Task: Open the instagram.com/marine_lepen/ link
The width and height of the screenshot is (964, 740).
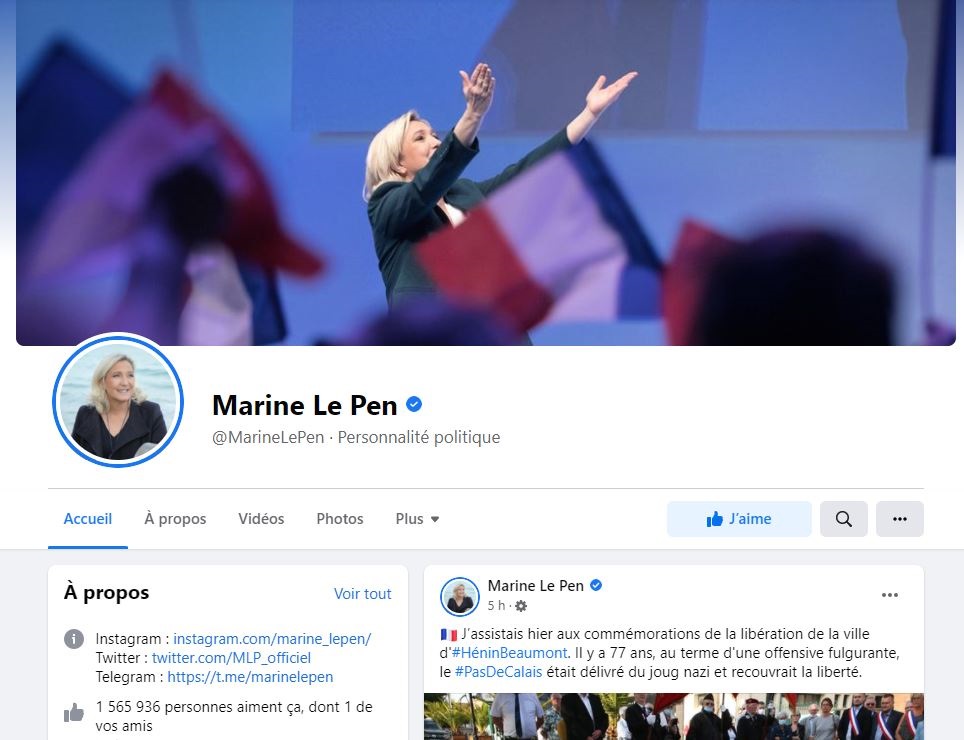Action: 272,639
